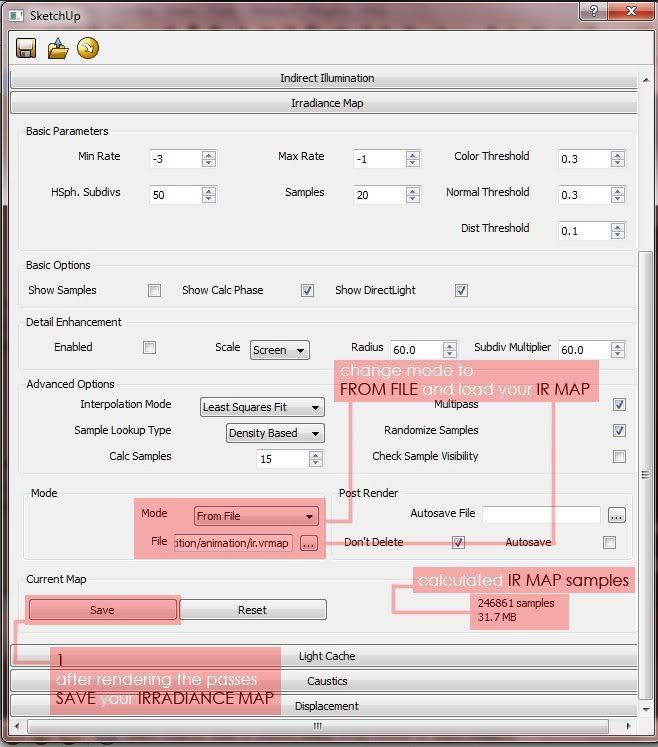This screenshot has width=658, height=747.
Task: Increase Calc Samples with up arrow
Action: (x=316, y=455)
